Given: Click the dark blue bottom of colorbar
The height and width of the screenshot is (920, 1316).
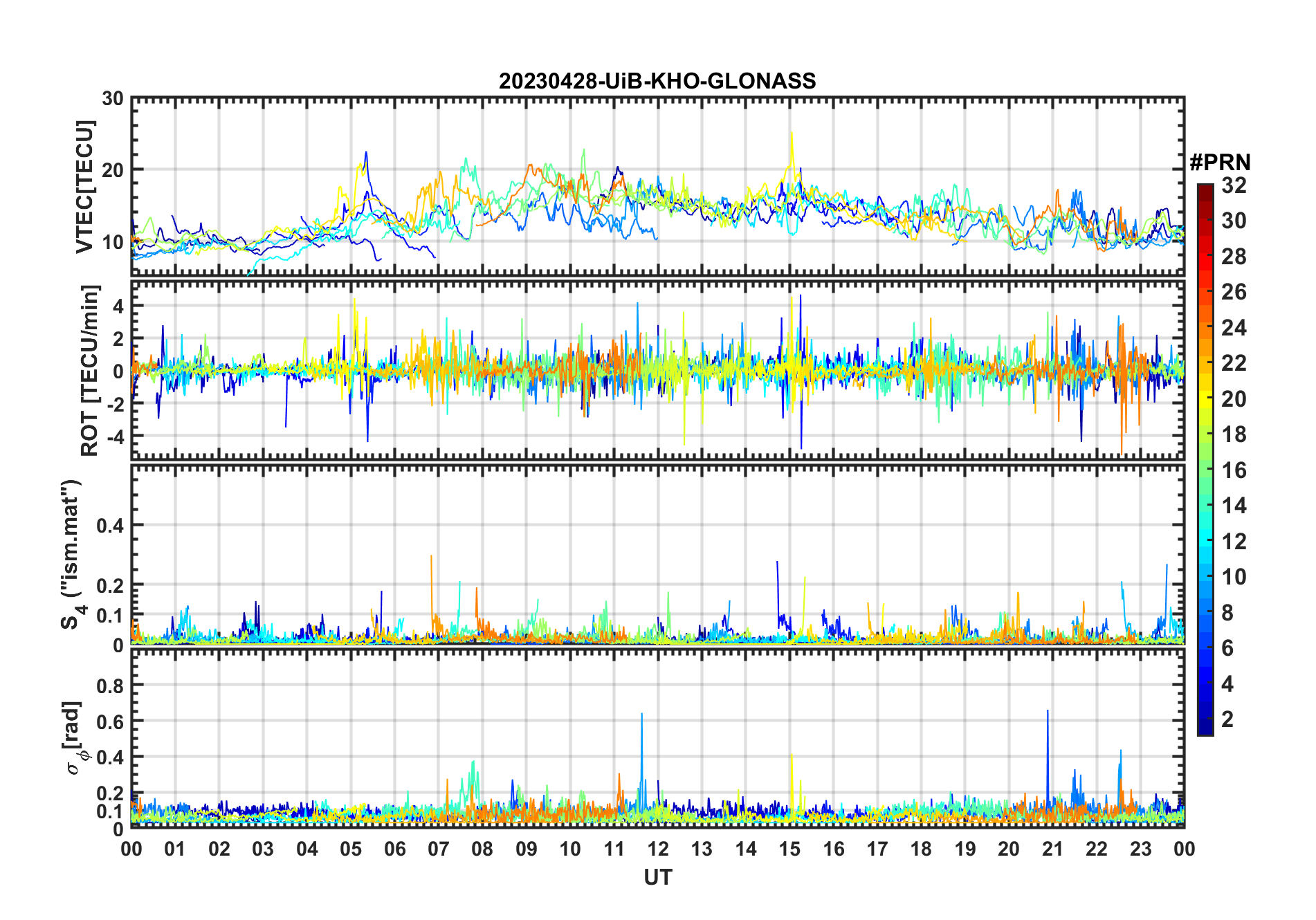Looking at the screenshot, I should [1205, 730].
